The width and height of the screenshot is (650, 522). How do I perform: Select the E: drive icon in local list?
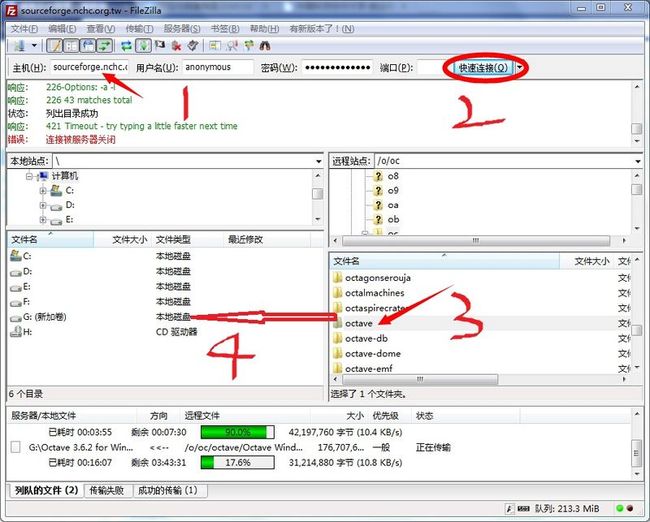click(16, 287)
